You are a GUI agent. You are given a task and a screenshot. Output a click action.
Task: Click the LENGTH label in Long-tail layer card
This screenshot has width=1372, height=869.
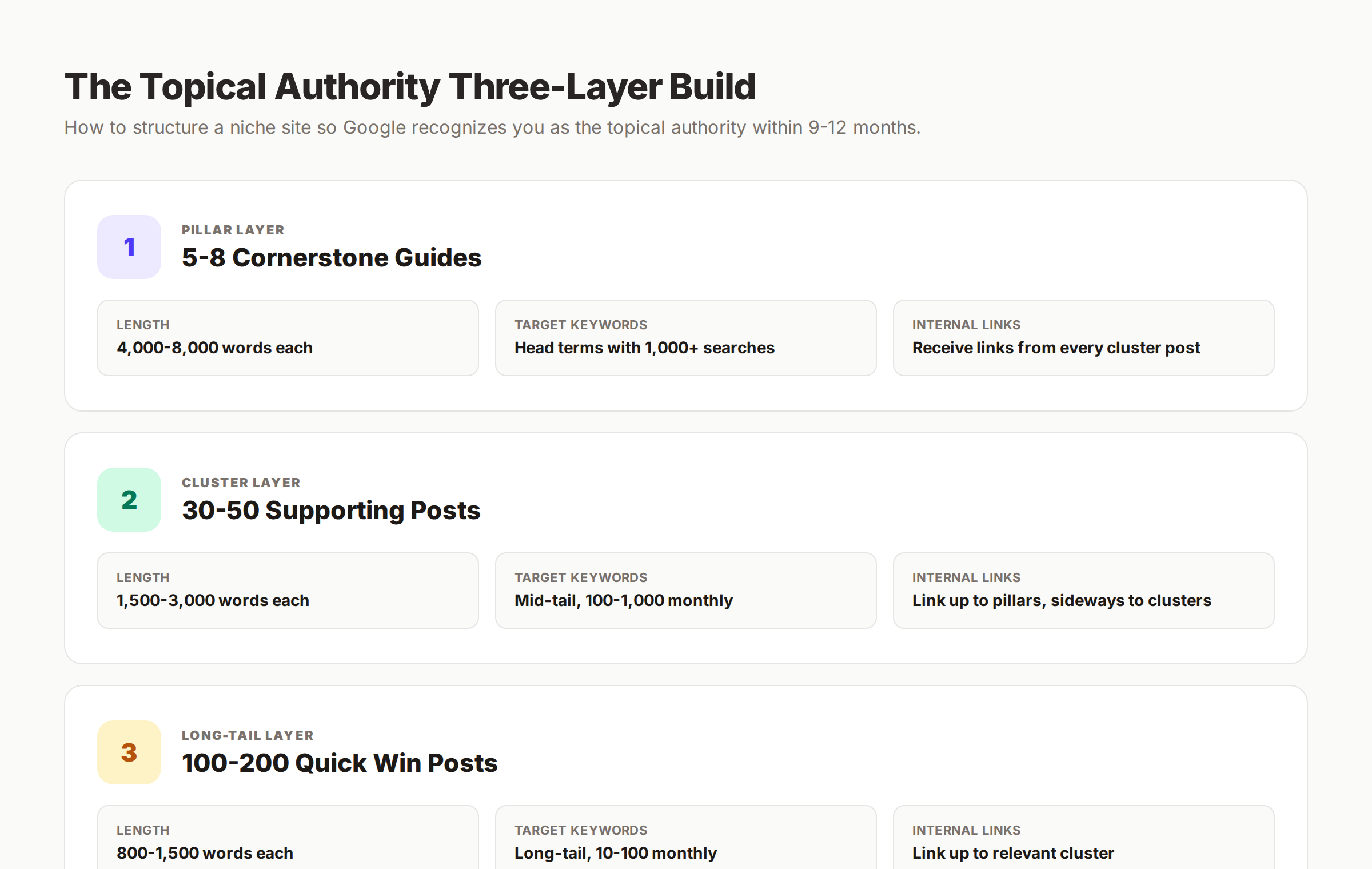(x=143, y=830)
